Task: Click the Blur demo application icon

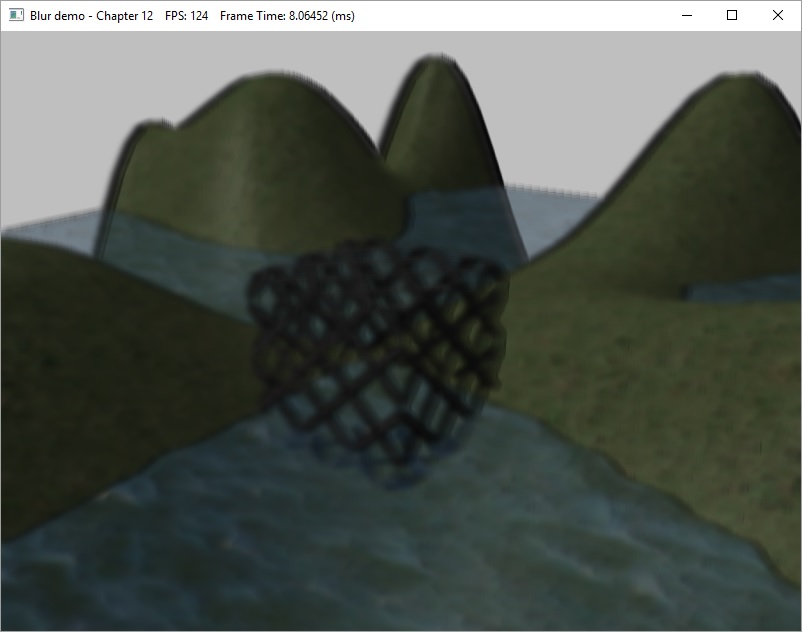Action: (16, 16)
